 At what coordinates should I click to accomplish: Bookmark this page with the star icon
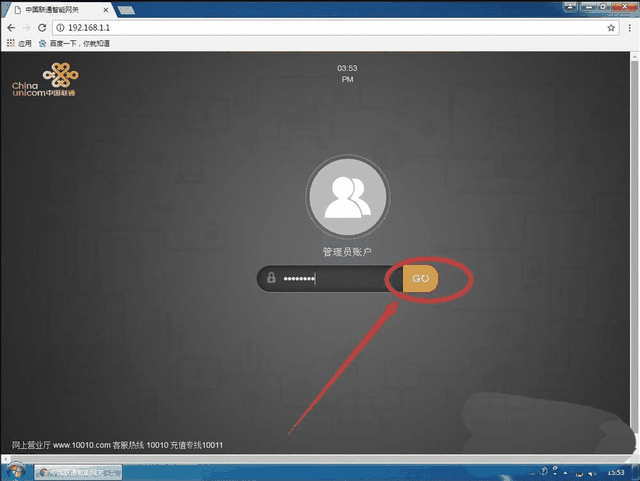(x=611, y=28)
